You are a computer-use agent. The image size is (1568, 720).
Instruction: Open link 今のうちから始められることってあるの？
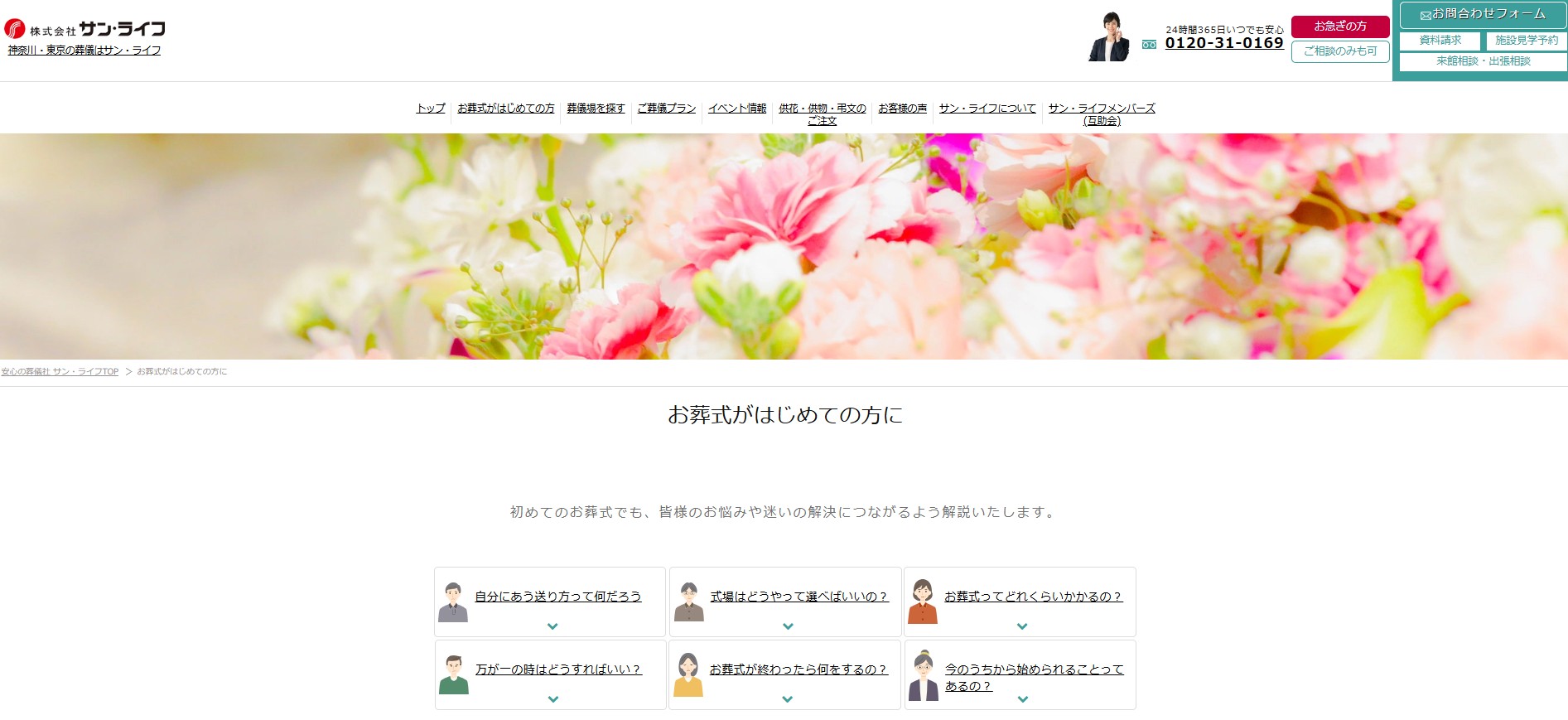(1035, 678)
